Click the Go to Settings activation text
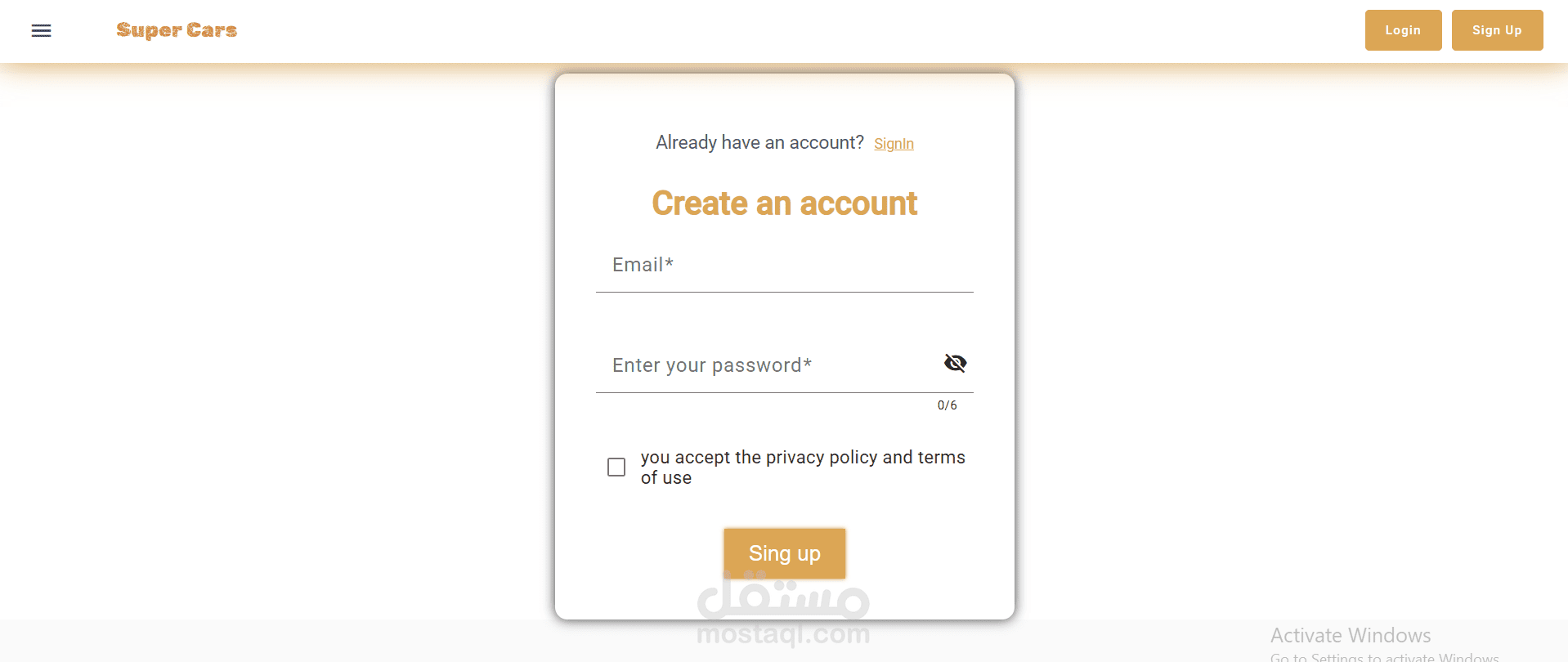This screenshot has width=1568, height=662. 1384,657
